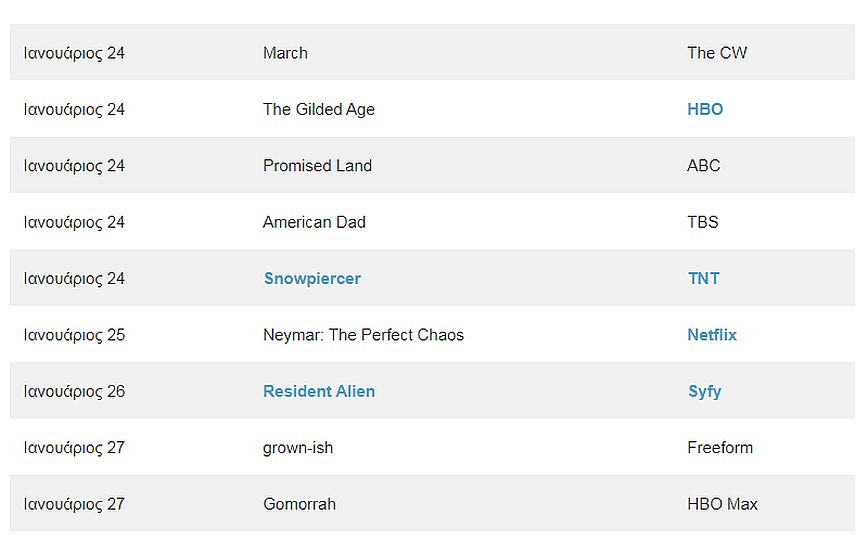Click the Snowpiercer show link
Image resolution: width=868 pixels, height=554 pixels.
[312, 279]
